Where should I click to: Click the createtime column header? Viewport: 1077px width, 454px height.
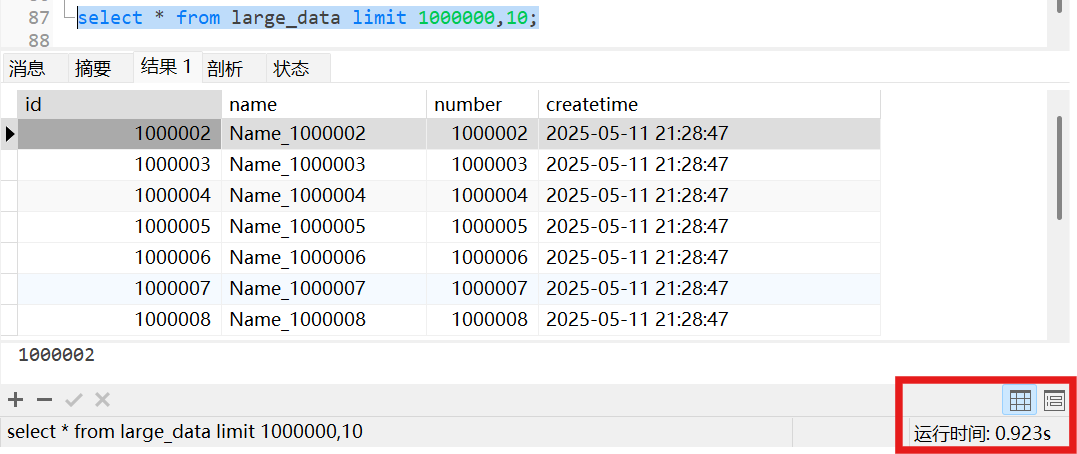[x=707, y=104]
